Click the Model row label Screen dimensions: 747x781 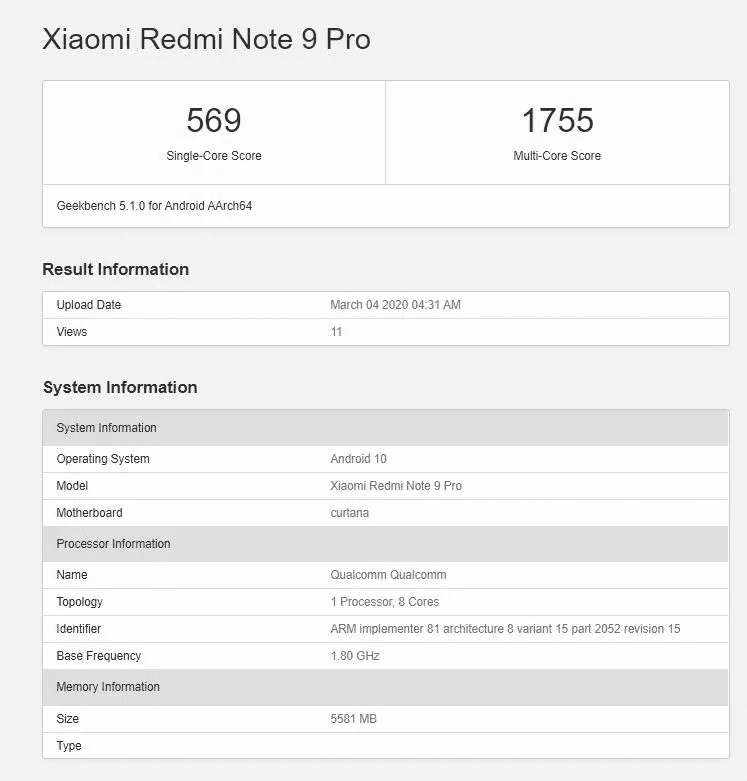pos(72,486)
